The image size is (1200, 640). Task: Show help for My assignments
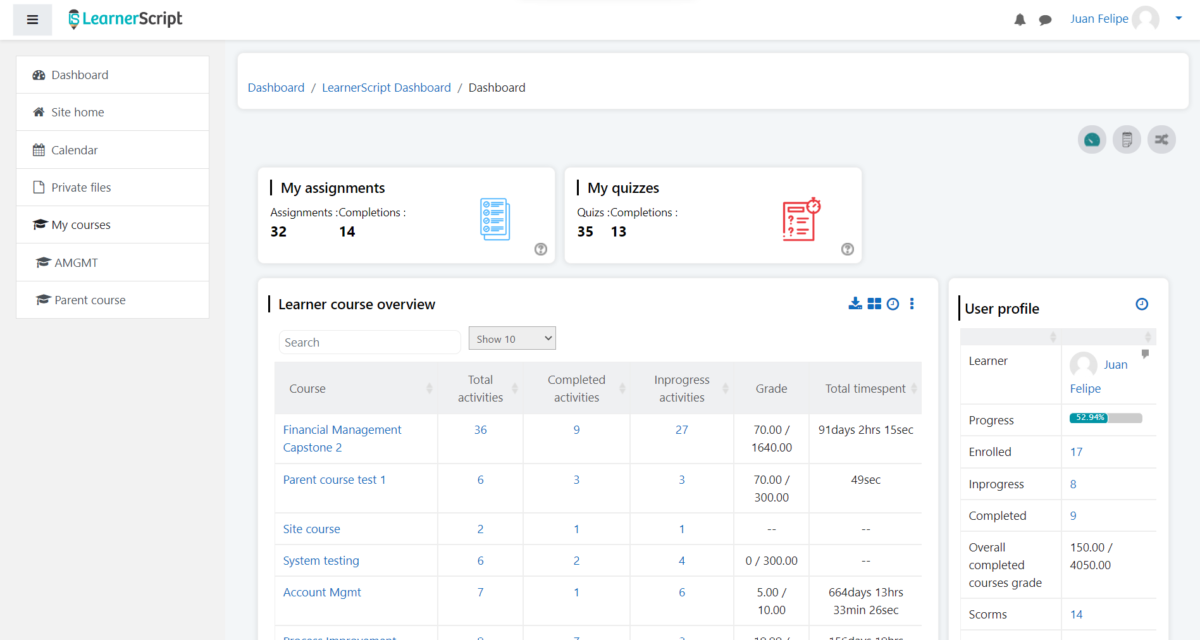[x=541, y=250]
